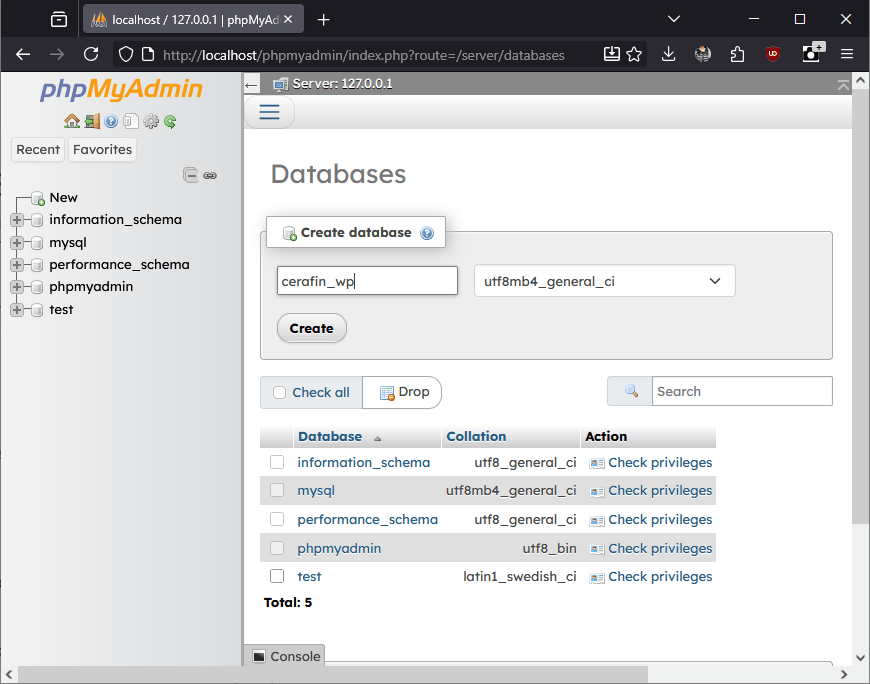Image resolution: width=870 pixels, height=684 pixels.
Task: Reload navigation panel with green refresh icon
Action: [170, 121]
